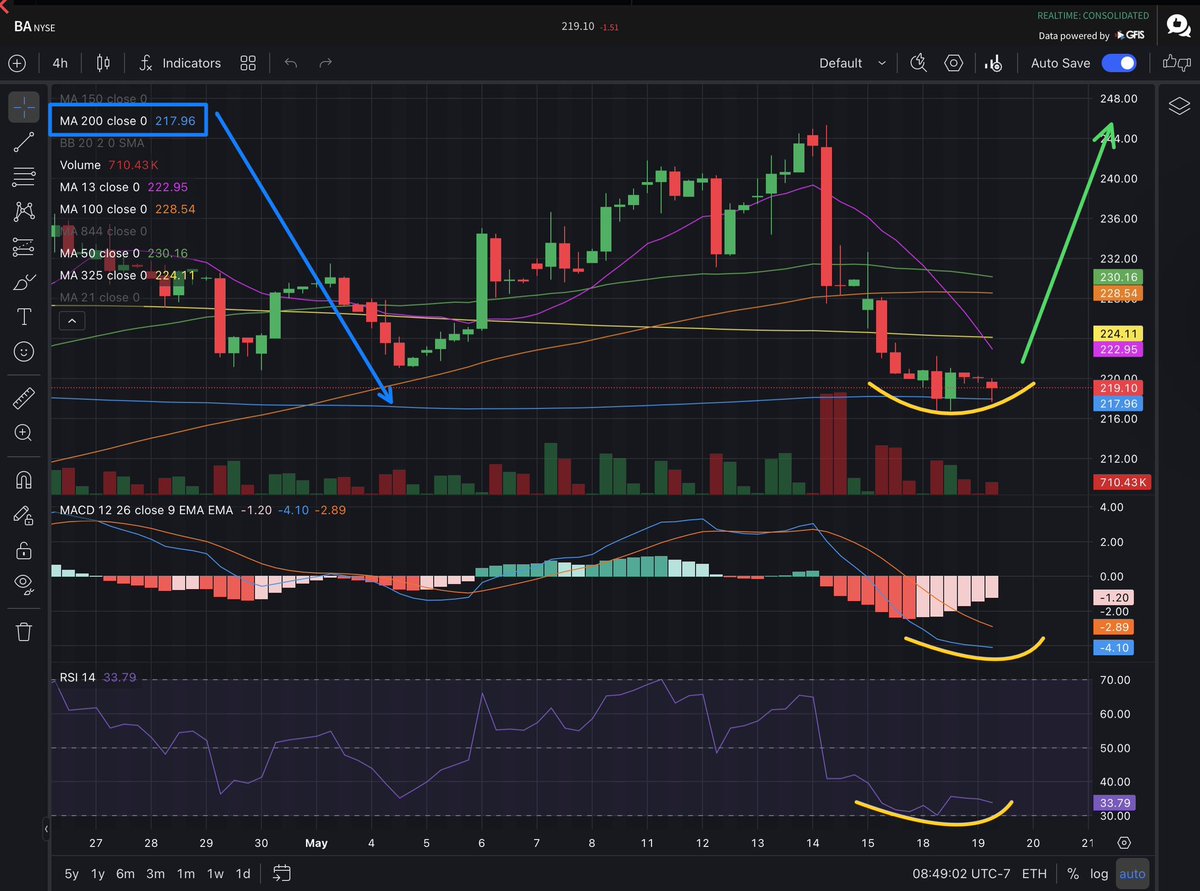Viewport: 1200px width, 891px height.
Task: Open the candlestick chart type selector
Action: click(102, 63)
